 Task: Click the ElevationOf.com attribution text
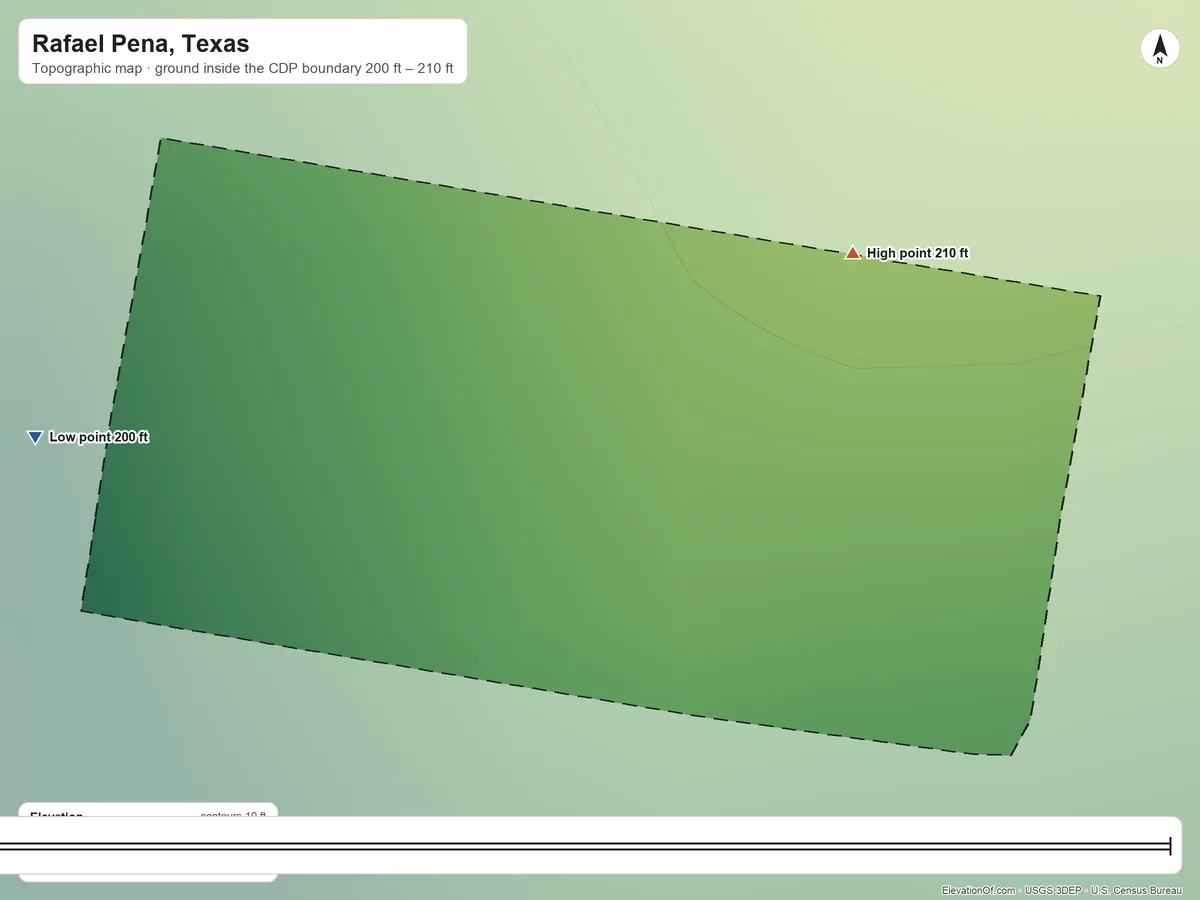click(1061, 890)
